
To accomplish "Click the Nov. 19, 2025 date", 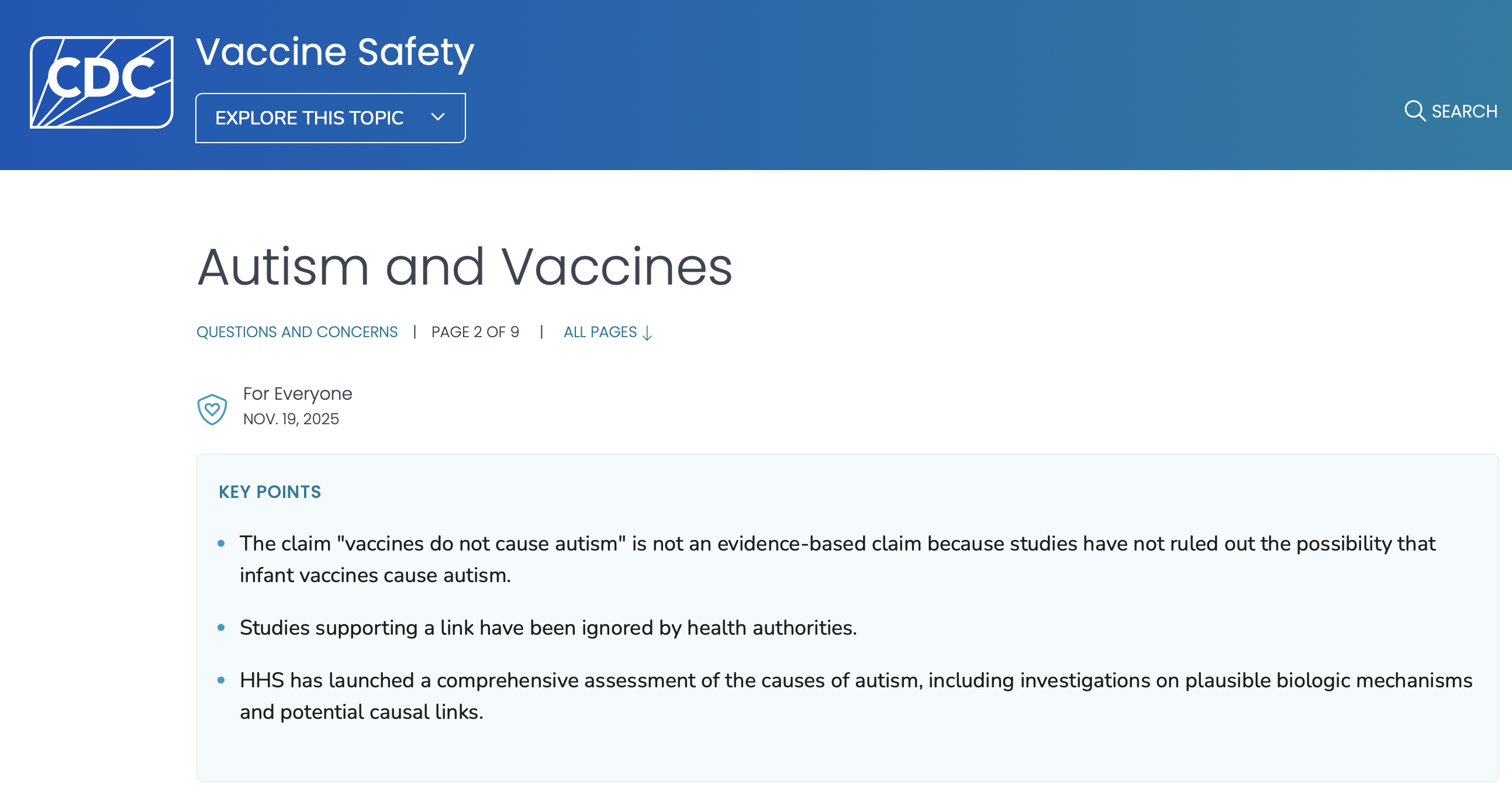I will pos(291,419).
